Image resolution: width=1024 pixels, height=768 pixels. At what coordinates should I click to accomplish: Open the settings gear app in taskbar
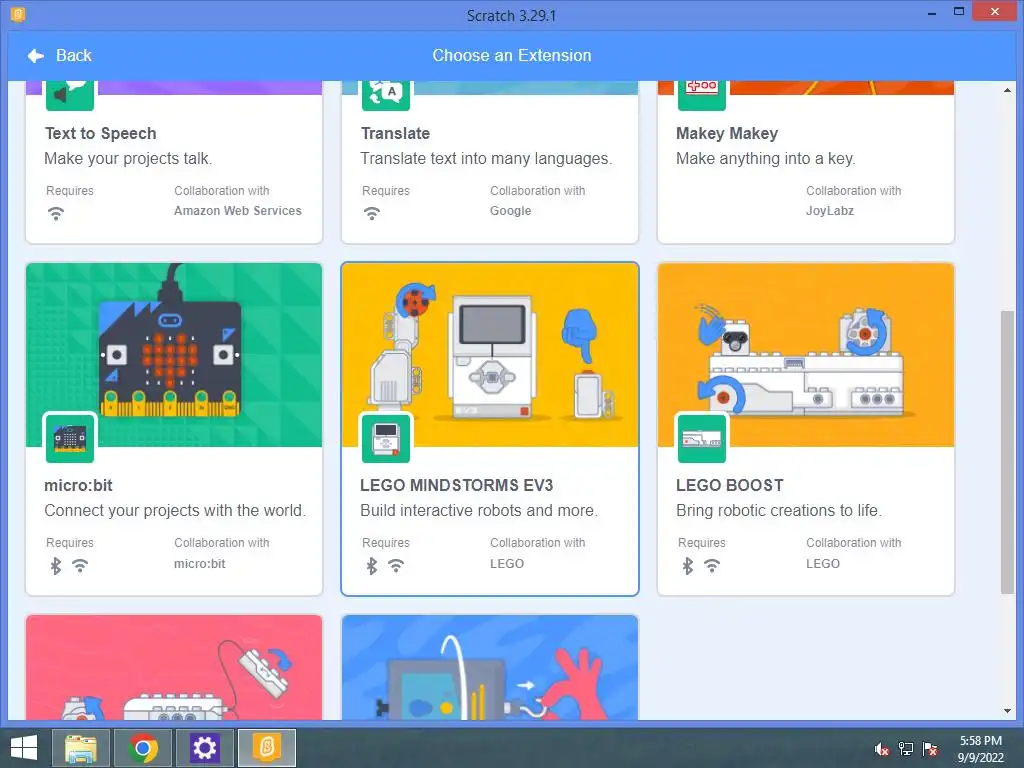coord(204,748)
